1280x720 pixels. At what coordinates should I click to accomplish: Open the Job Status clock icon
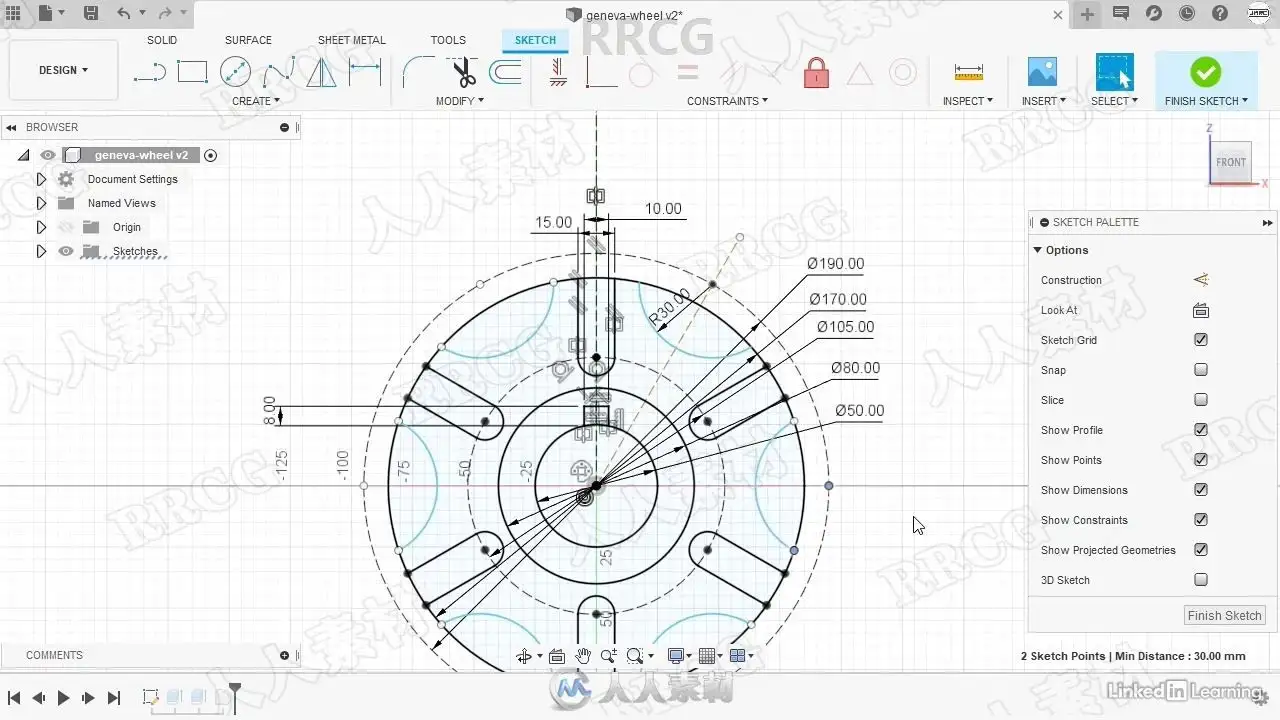click(x=1186, y=13)
